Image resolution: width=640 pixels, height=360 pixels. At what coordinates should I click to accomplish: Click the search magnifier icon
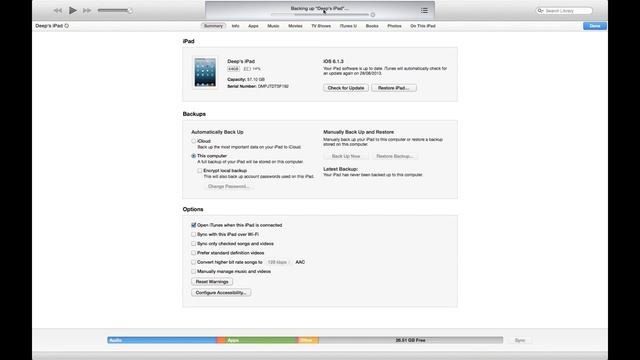540,11
